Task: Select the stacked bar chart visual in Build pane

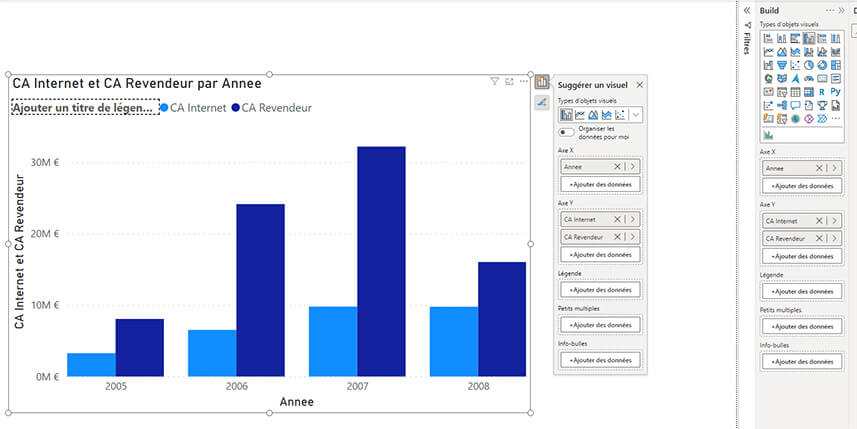Action: (x=768, y=38)
